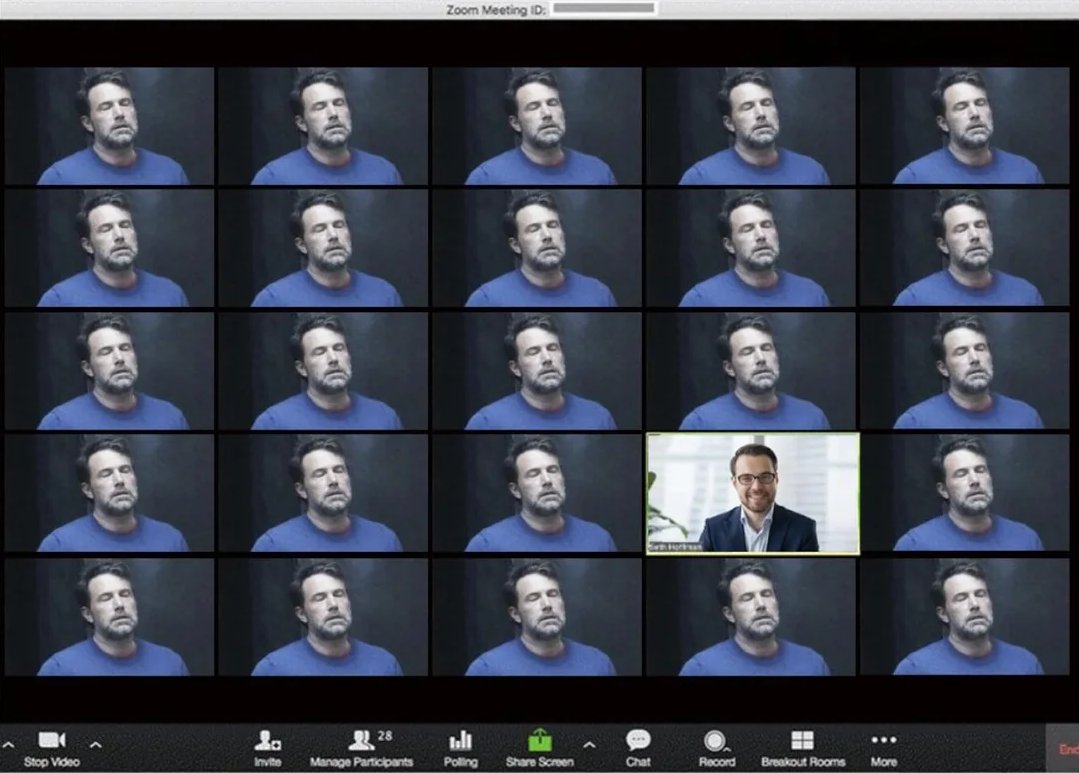Click the name label on the suited participant's tile

coord(676,547)
